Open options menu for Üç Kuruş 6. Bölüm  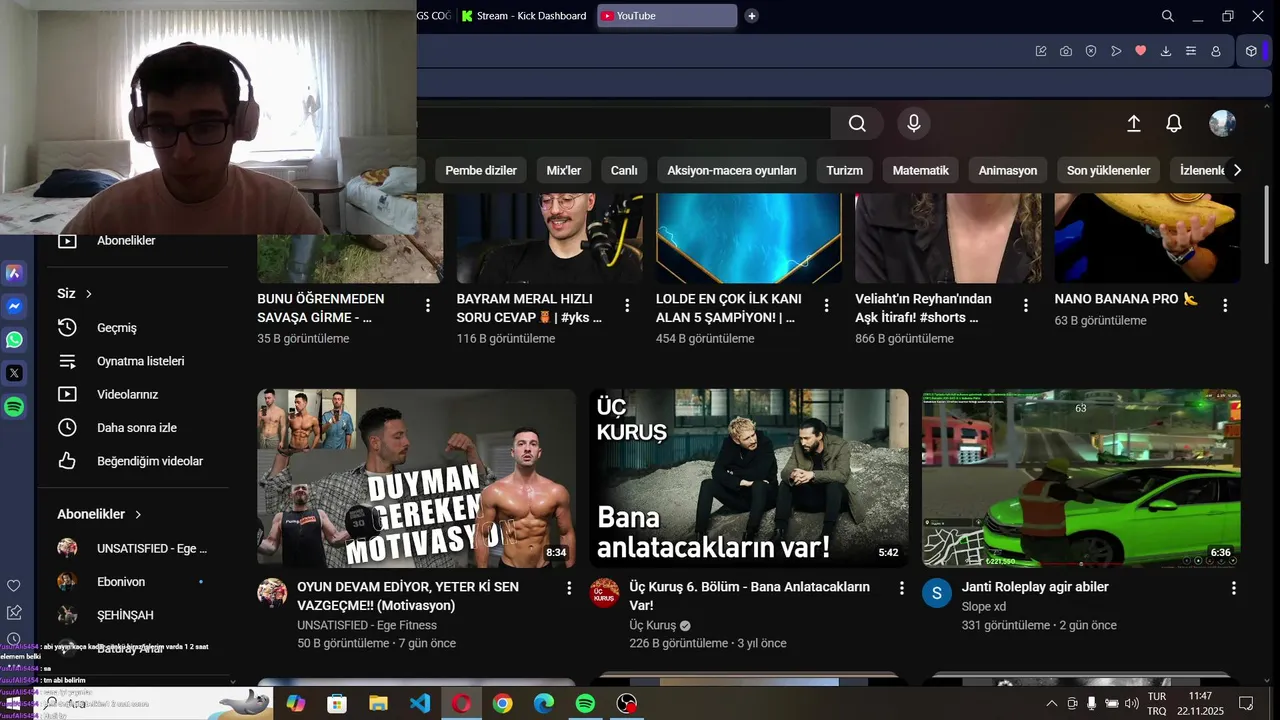point(901,588)
